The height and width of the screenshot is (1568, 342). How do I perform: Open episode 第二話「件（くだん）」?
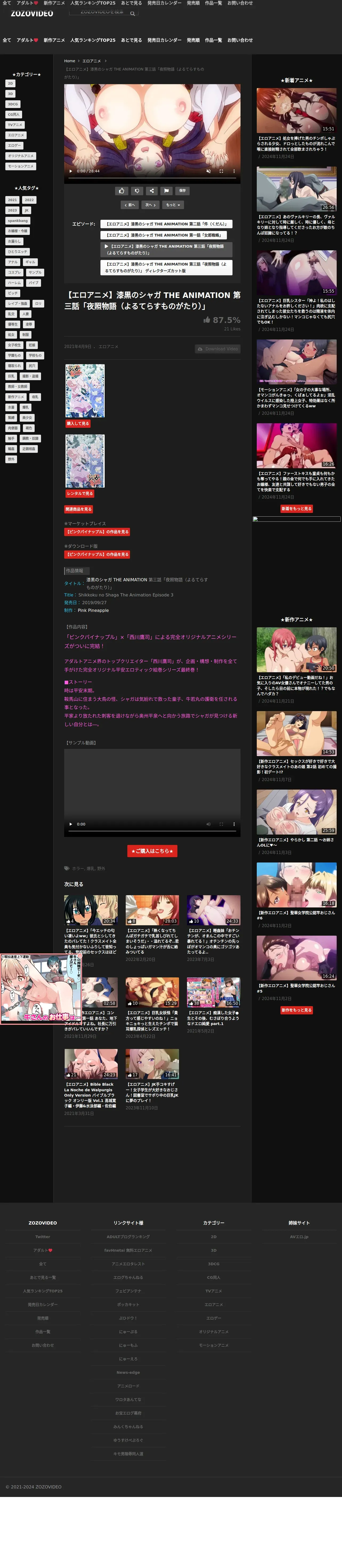[x=166, y=224]
